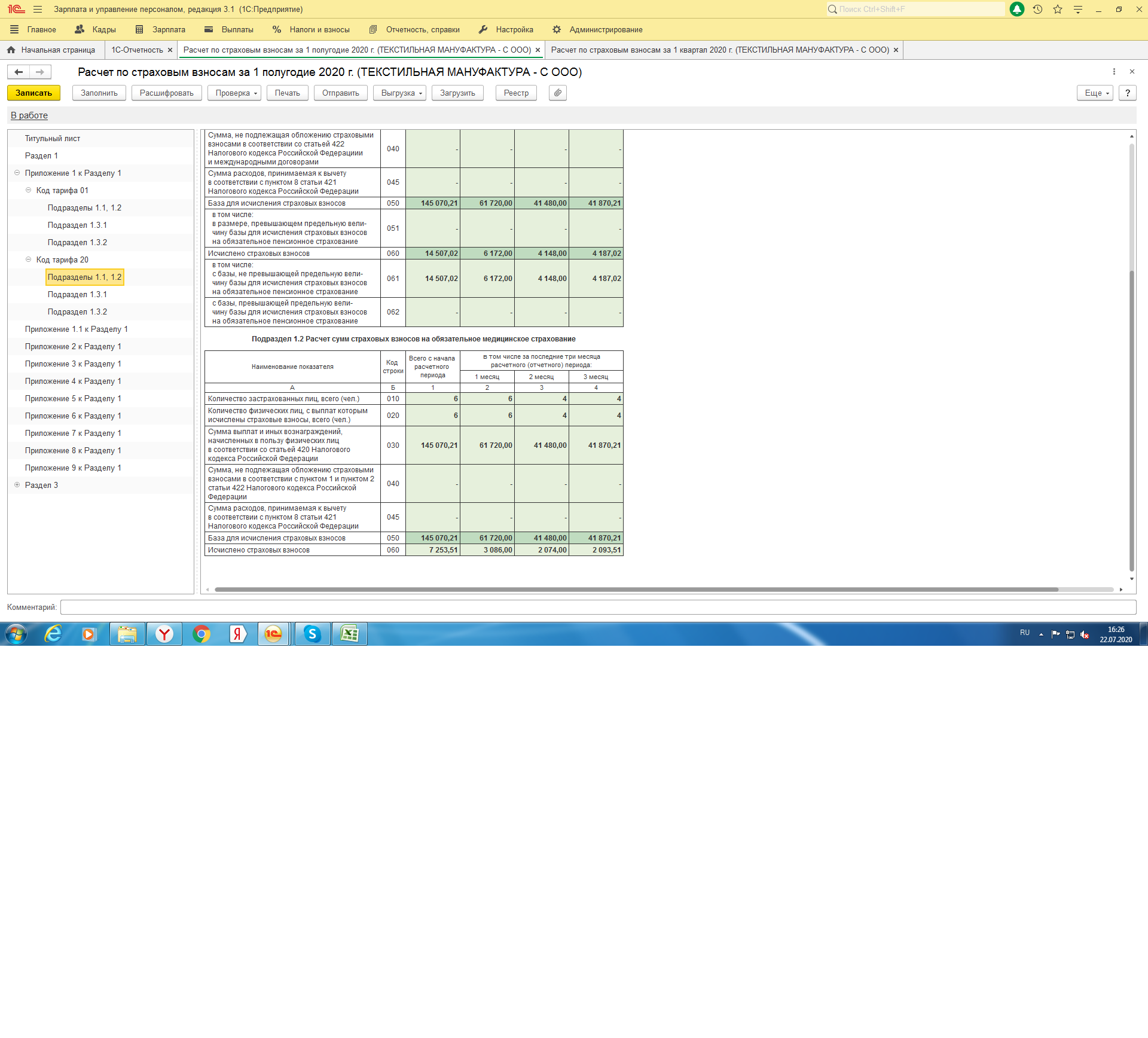The image size is (1148, 1038).
Task: Click cell 14 507,02 in row 061
Action: (x=432, y=279)
